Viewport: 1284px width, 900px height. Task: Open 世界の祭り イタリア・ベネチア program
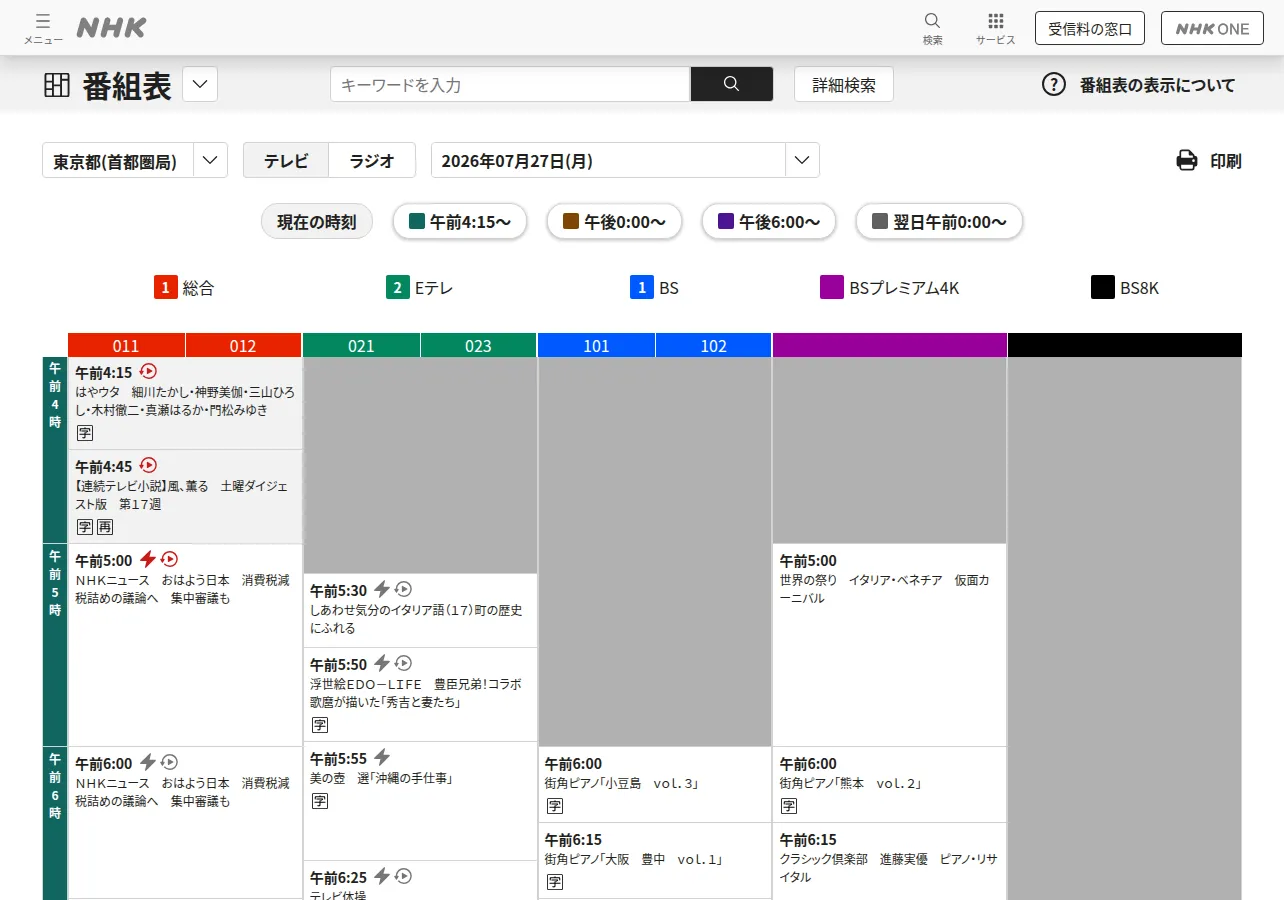click(889, 645)
